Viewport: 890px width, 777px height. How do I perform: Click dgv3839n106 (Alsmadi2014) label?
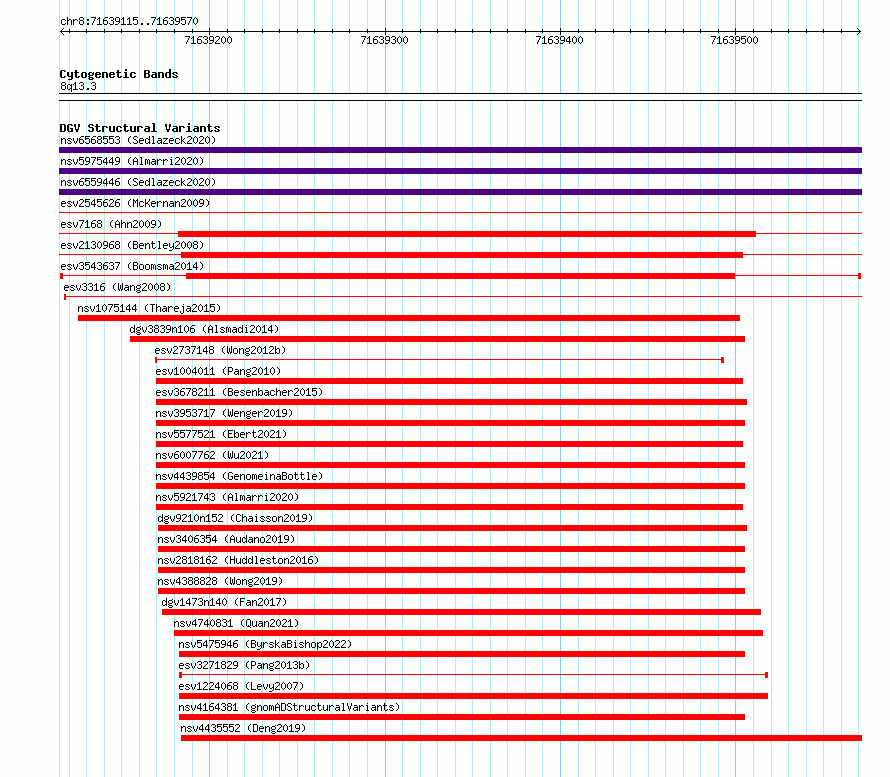[x=204, y=329]
